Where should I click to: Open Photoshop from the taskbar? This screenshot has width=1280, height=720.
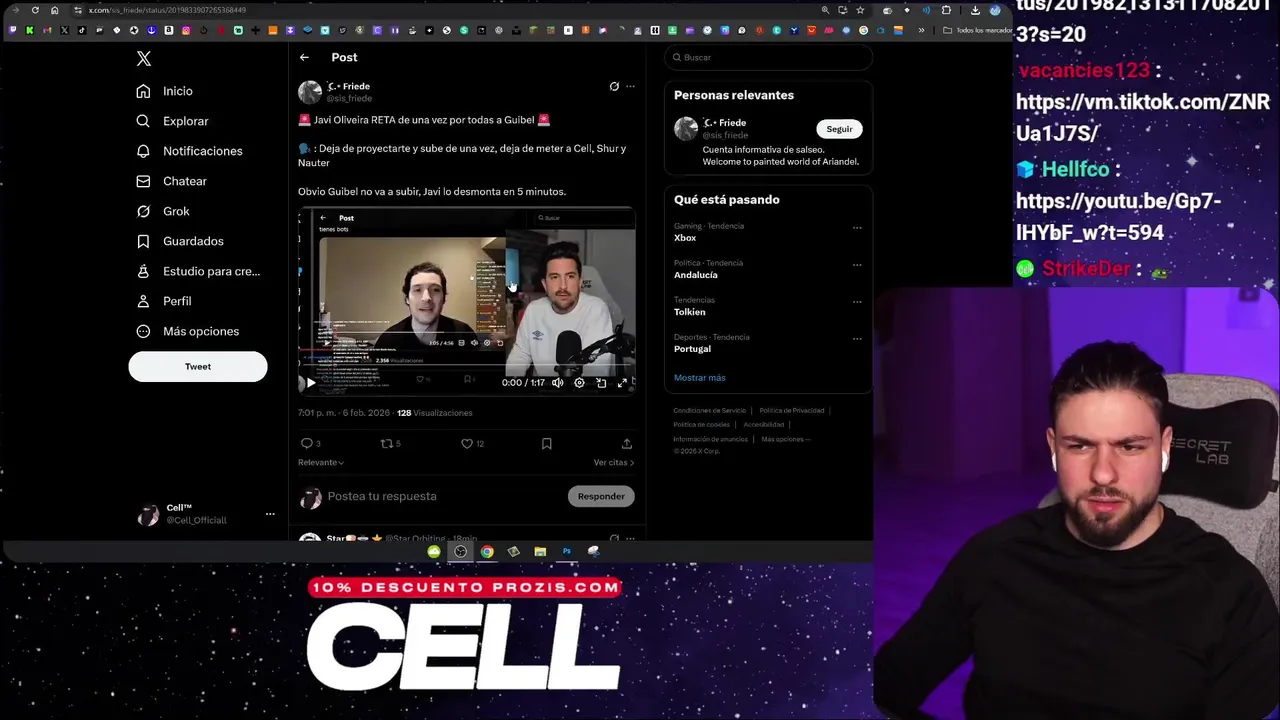tap(566, 551)
